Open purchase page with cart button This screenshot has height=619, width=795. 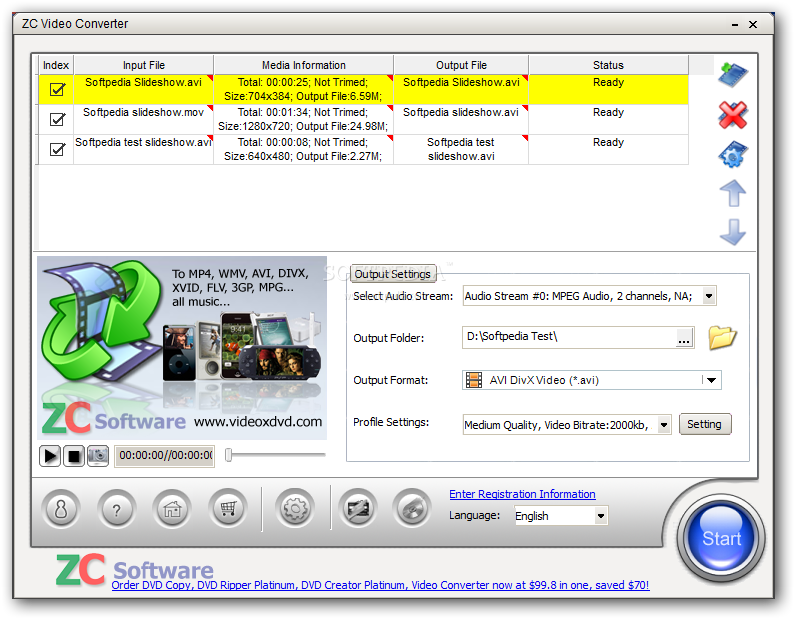(x=228, y=509)
